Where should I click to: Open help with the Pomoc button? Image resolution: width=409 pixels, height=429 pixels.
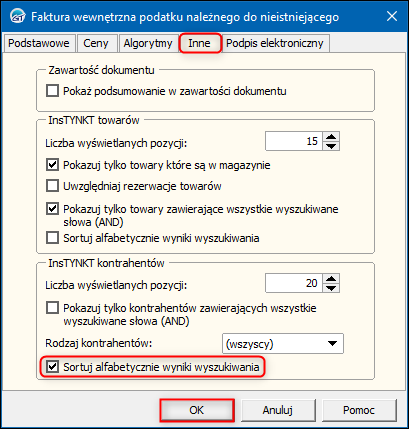pos(359,410)
